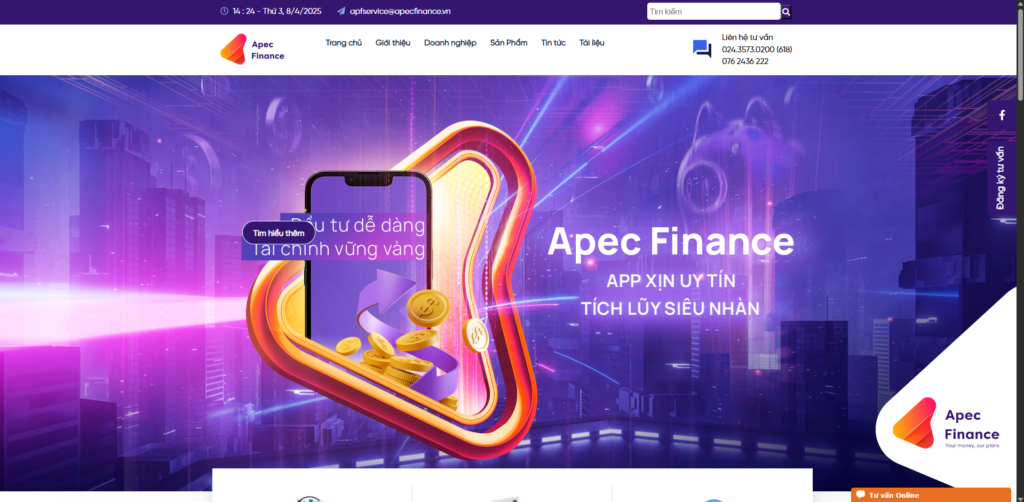Click the Apec Finance logo in header
The width and height of the screenshot is (1024, 502).
pos(252,50)
